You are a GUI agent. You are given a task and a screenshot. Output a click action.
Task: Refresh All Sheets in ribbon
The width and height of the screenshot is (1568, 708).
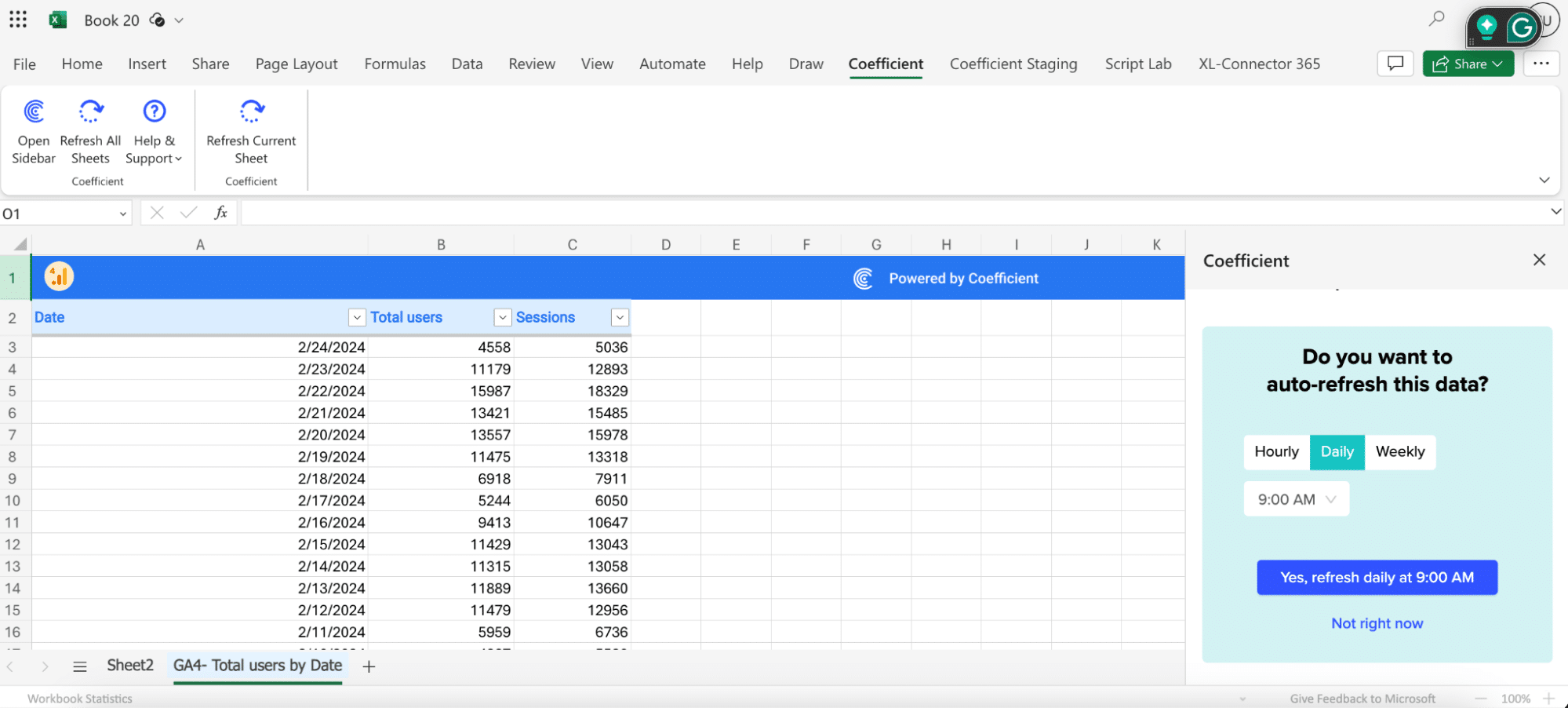tap(90, 132)
